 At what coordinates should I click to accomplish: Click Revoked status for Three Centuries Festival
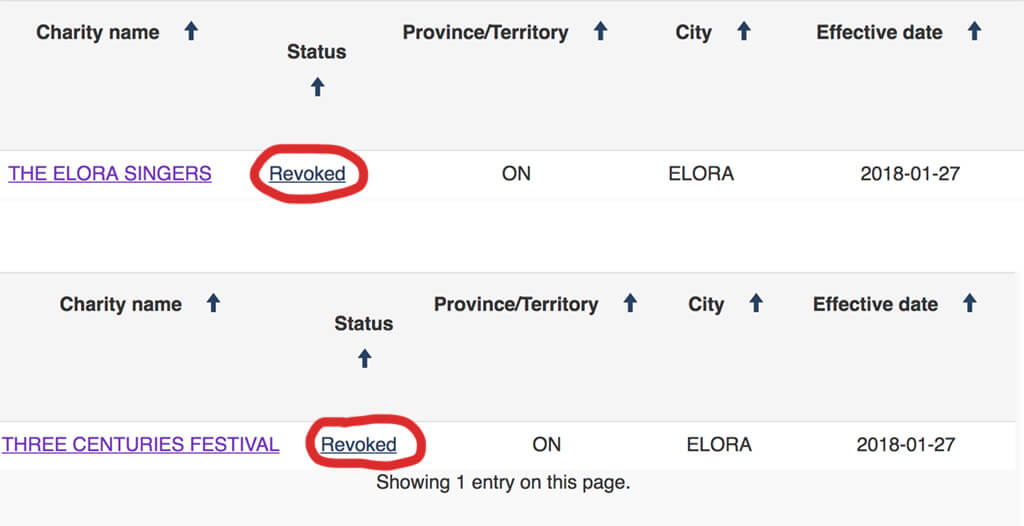click(x=358, y=445)
